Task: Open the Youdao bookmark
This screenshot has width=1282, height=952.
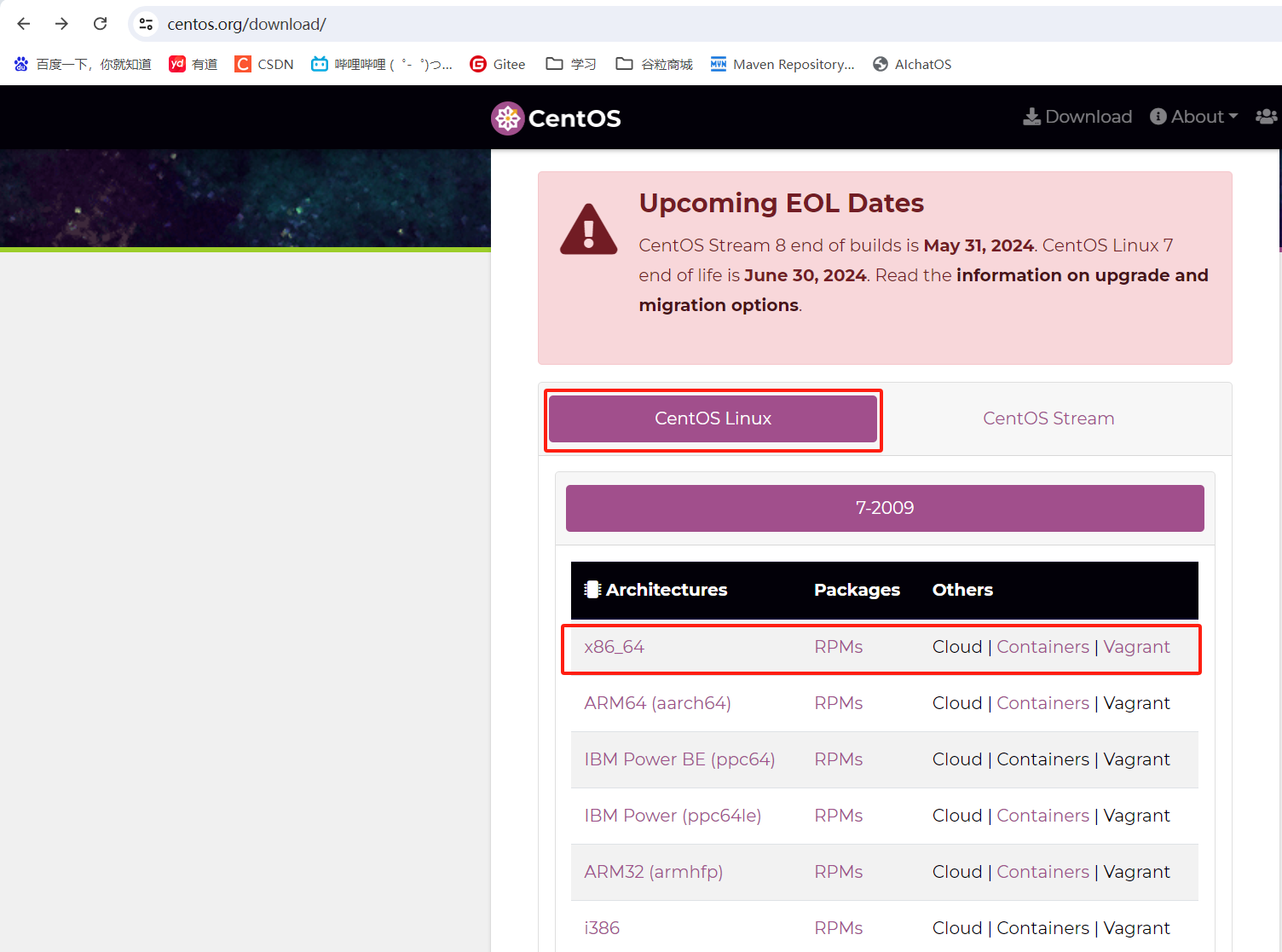Action: coord(193,64)
